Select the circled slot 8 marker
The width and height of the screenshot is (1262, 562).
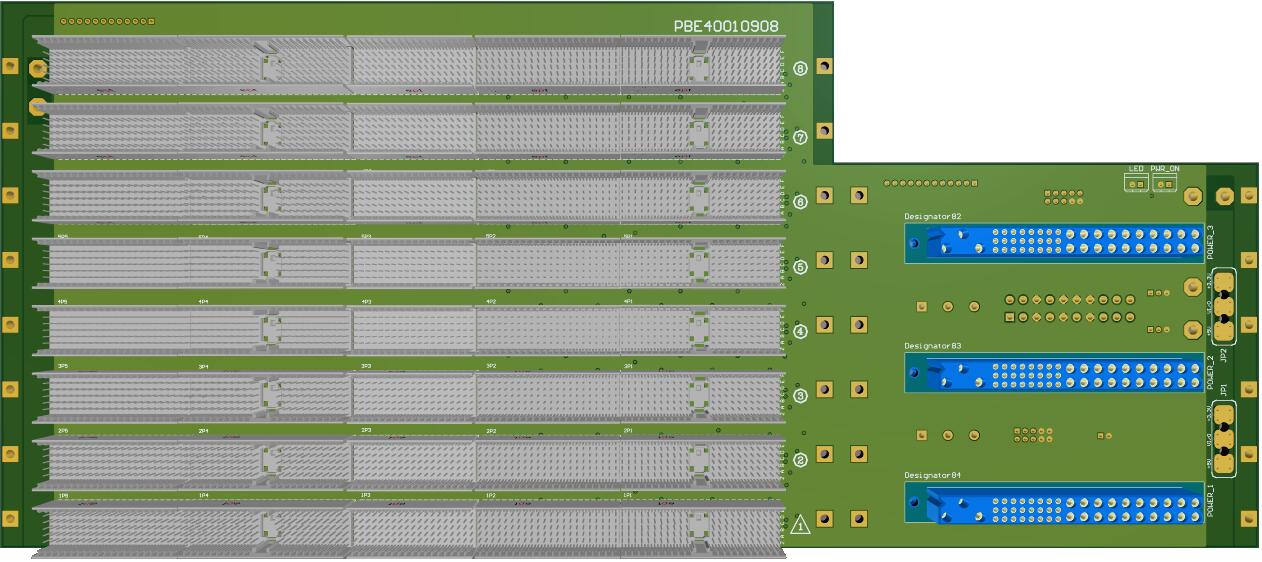pyautogui.click(x=800, y=69)
